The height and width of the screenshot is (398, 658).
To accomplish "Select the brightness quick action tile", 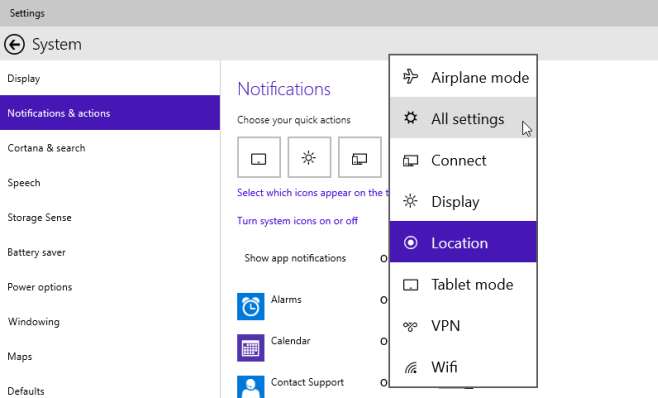I will [309, 157].
